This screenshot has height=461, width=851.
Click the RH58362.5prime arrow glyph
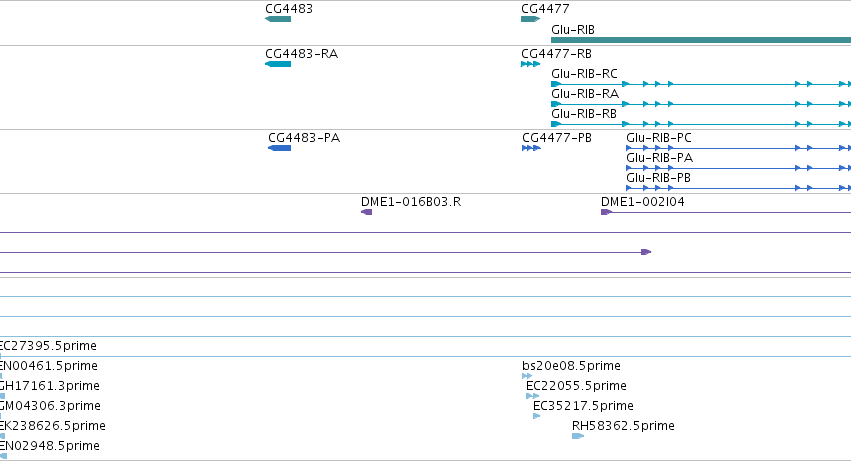[x=578, y=436]
